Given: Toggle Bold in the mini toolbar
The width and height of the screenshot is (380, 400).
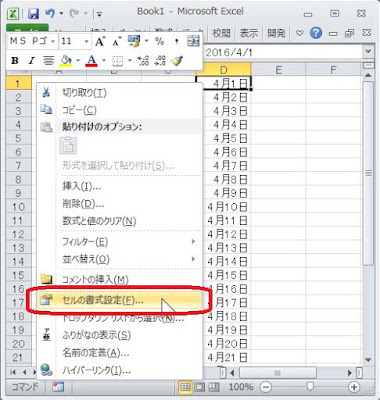Looking at the screenshot, I should point(15,61).
